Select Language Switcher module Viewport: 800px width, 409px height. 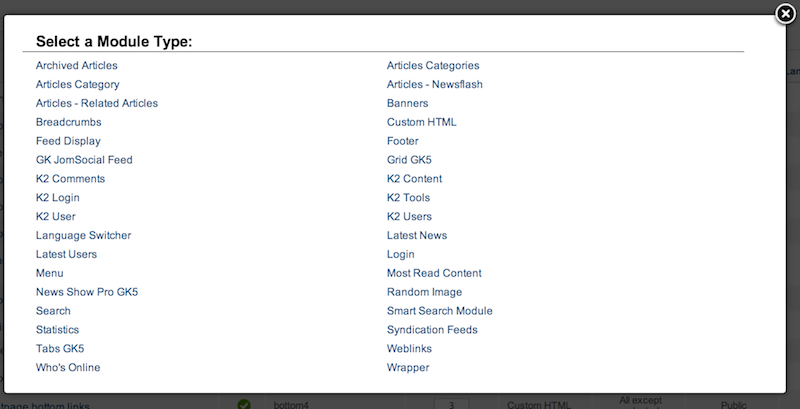(83, 235)
